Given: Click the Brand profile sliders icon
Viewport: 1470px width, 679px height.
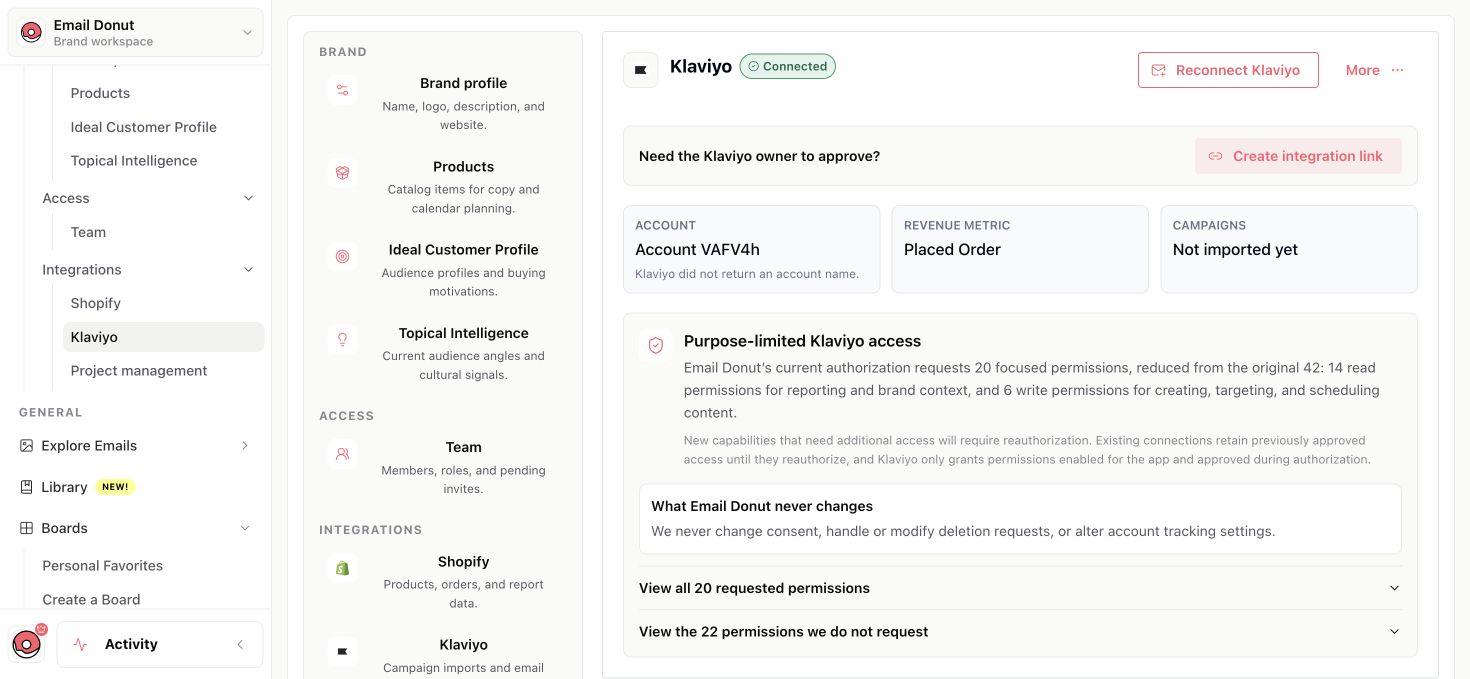Looking at the screenshot, I should point(342,90).
